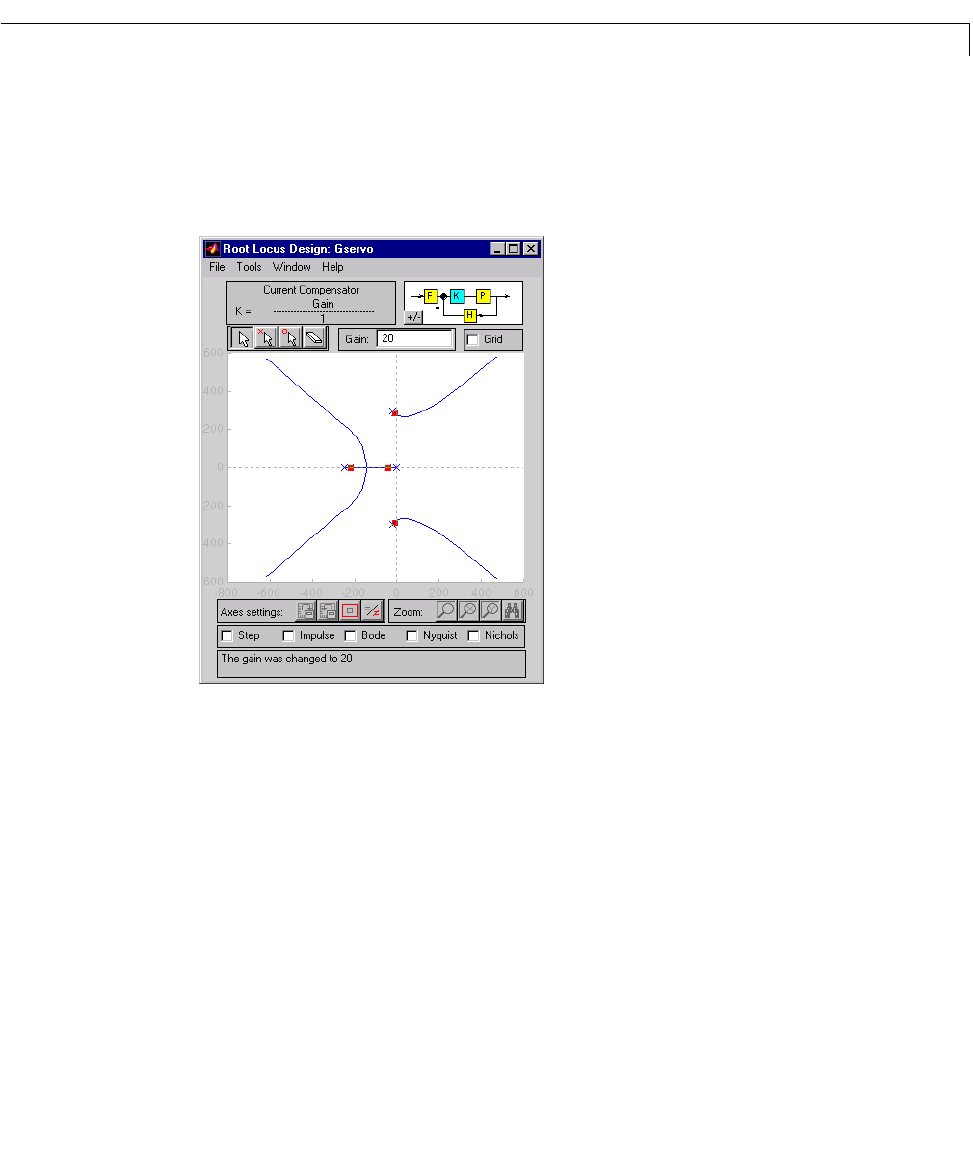Minimize the Root Locus Design window
Image resolution: width=973 pixels, height=1175 pixels.
497,249
